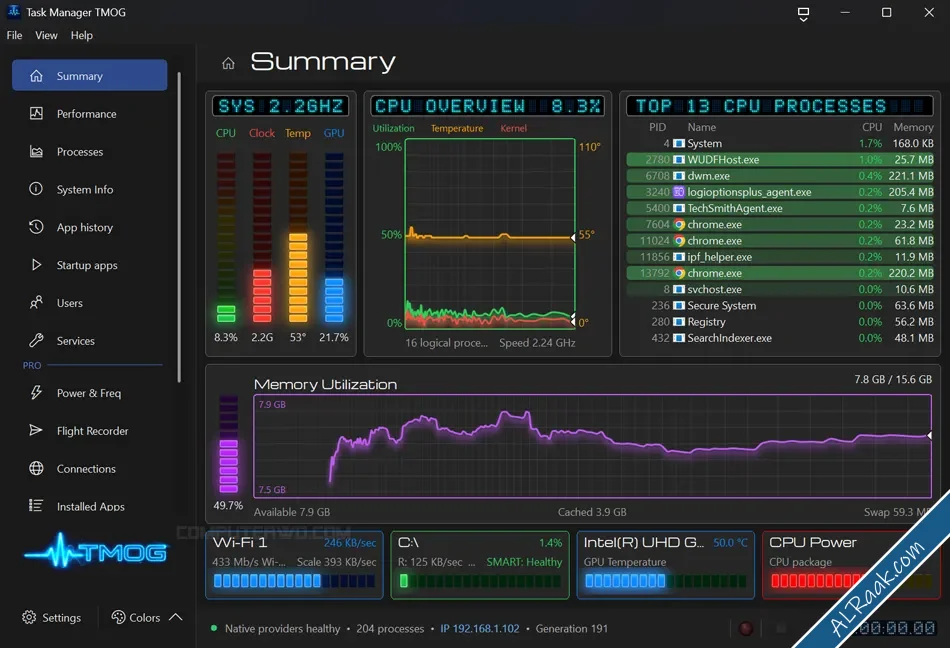Select TechSmithAgent.exe process
950x648 pixels.
click(x=780, y=208)
